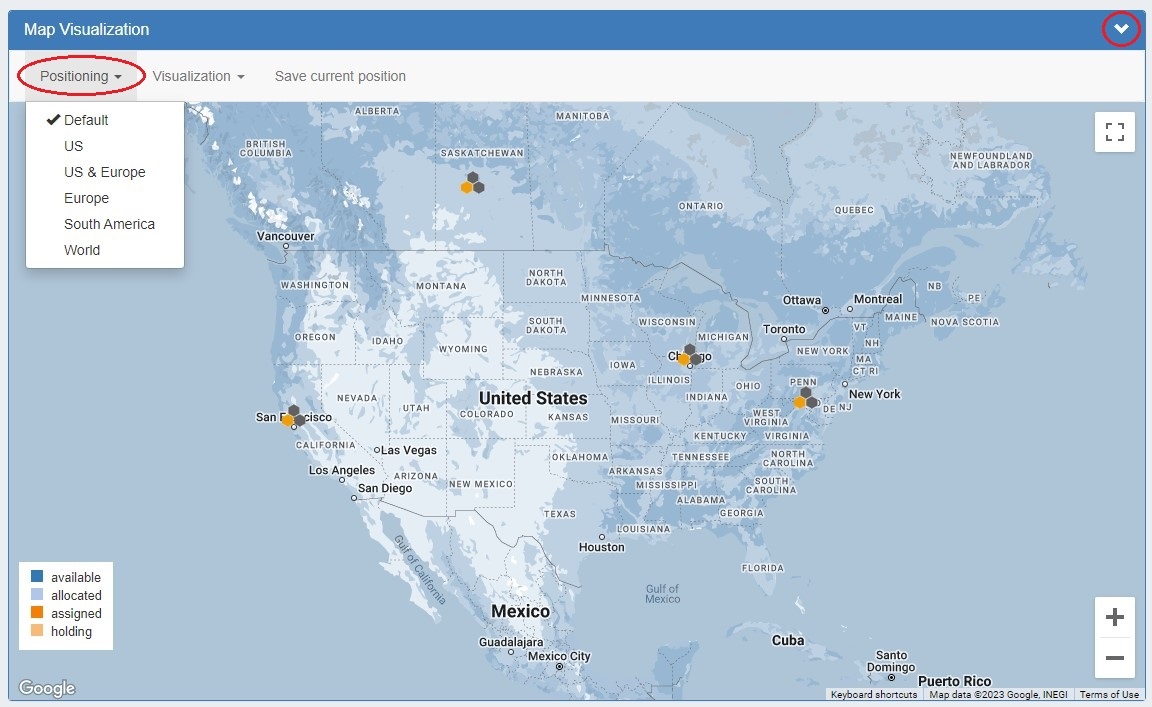Screen dimensions: 1152x707
Task: Click the Pennsylvania hexagon marker cluster
Action: pyautogui.click(x=805, y=399)
